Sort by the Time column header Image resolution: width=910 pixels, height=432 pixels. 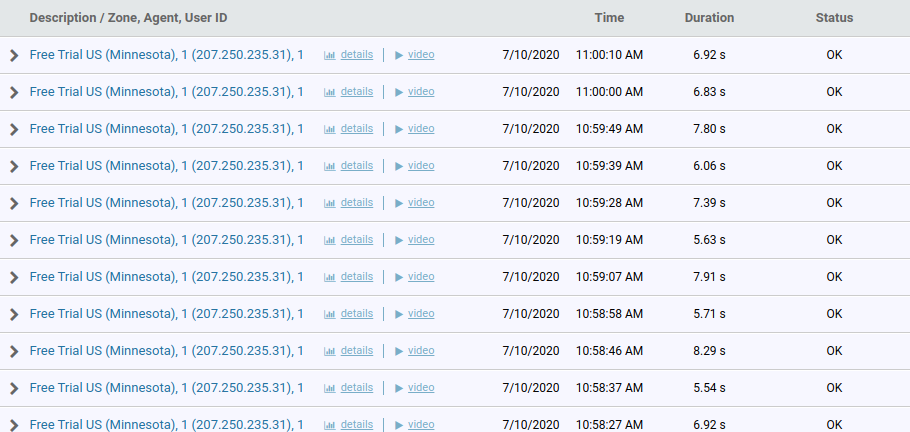pos(609,18)
